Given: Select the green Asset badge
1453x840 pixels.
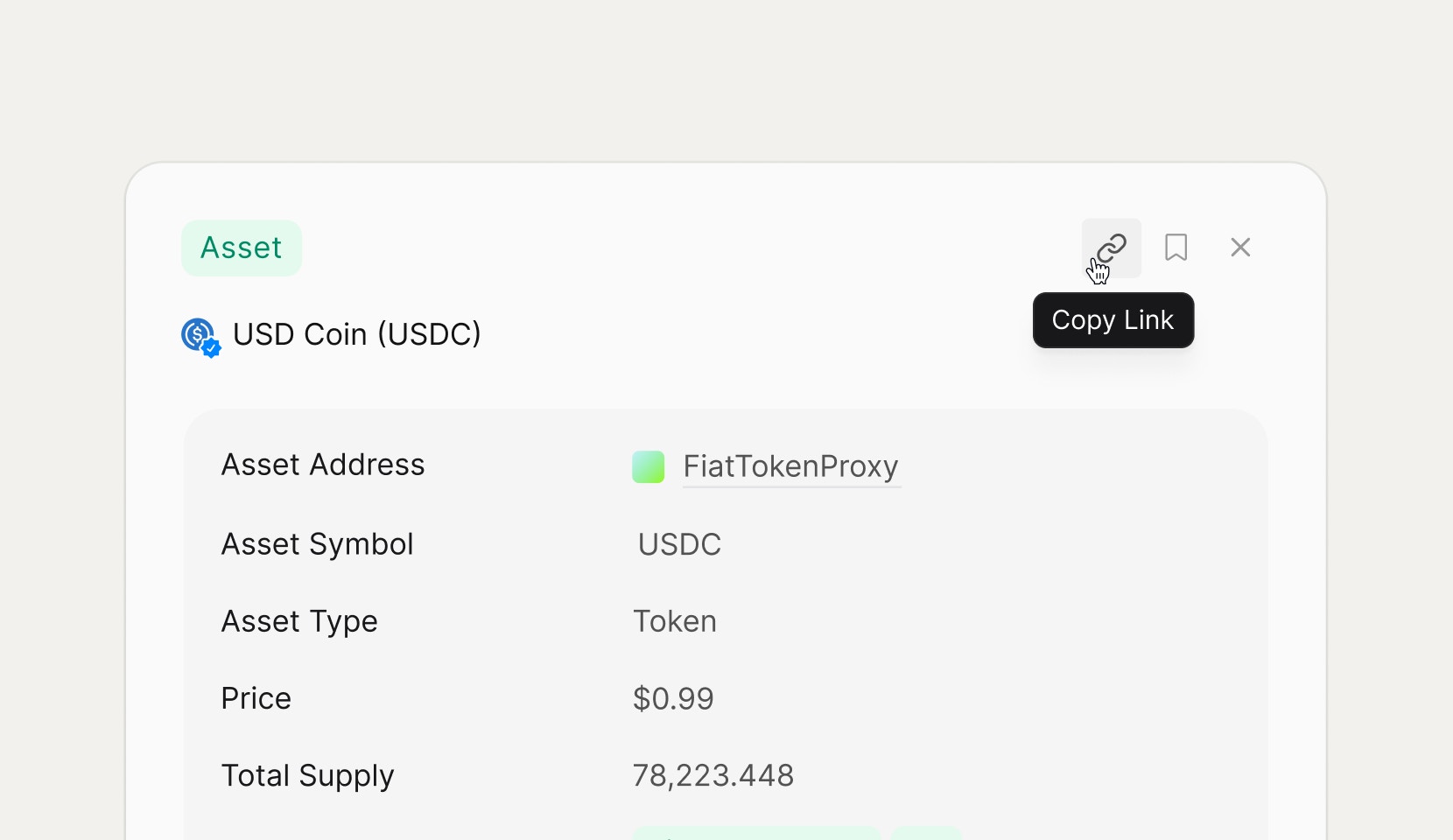Looking at the screenshot, I should tap(242, 248).
